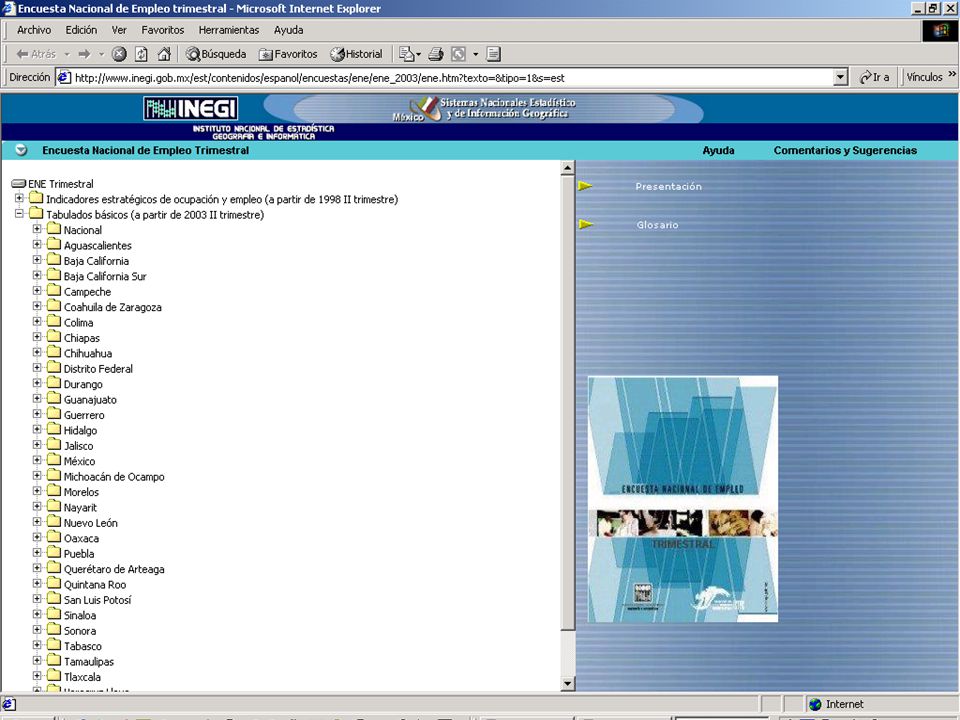960x720 pixels.
Task: Expand the Tamaulipas tree node
Action: [x=37, y=660]
